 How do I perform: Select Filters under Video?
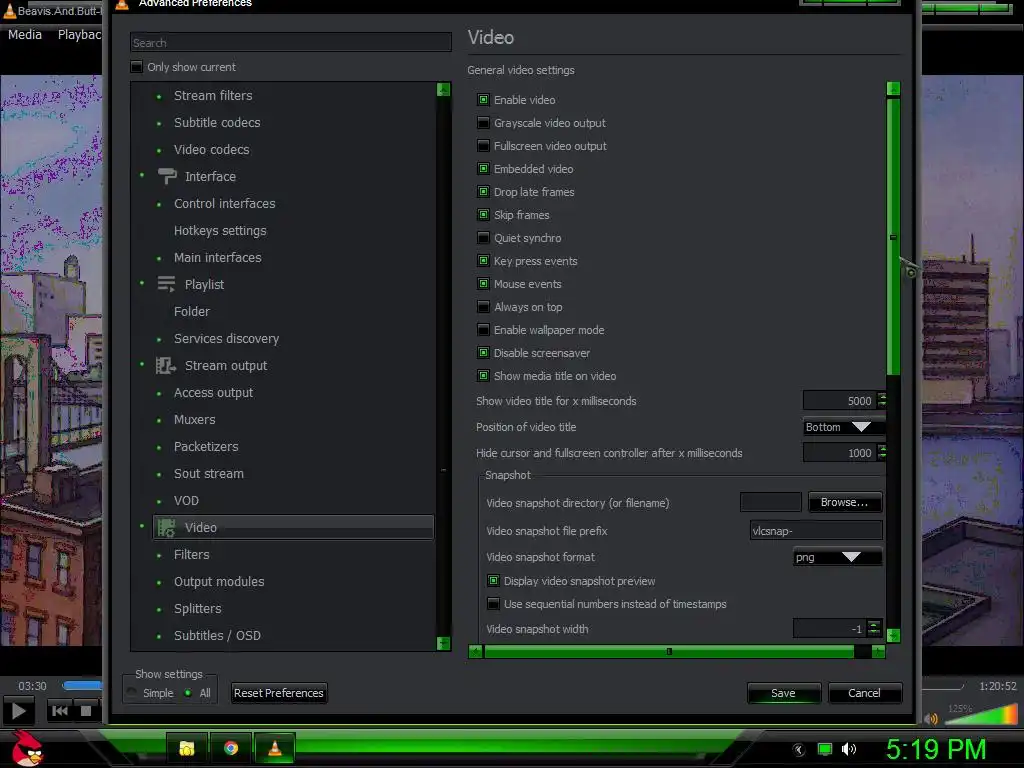(191, 554)
